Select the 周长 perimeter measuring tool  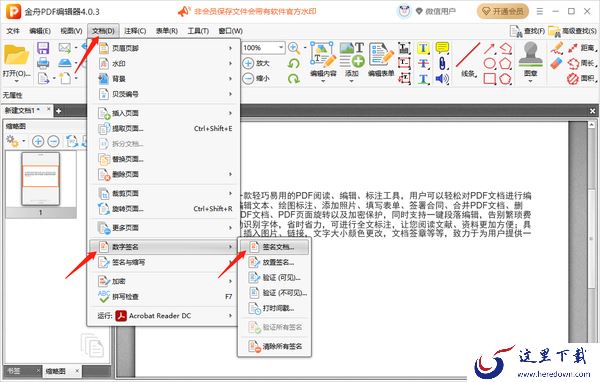(582, 63)
